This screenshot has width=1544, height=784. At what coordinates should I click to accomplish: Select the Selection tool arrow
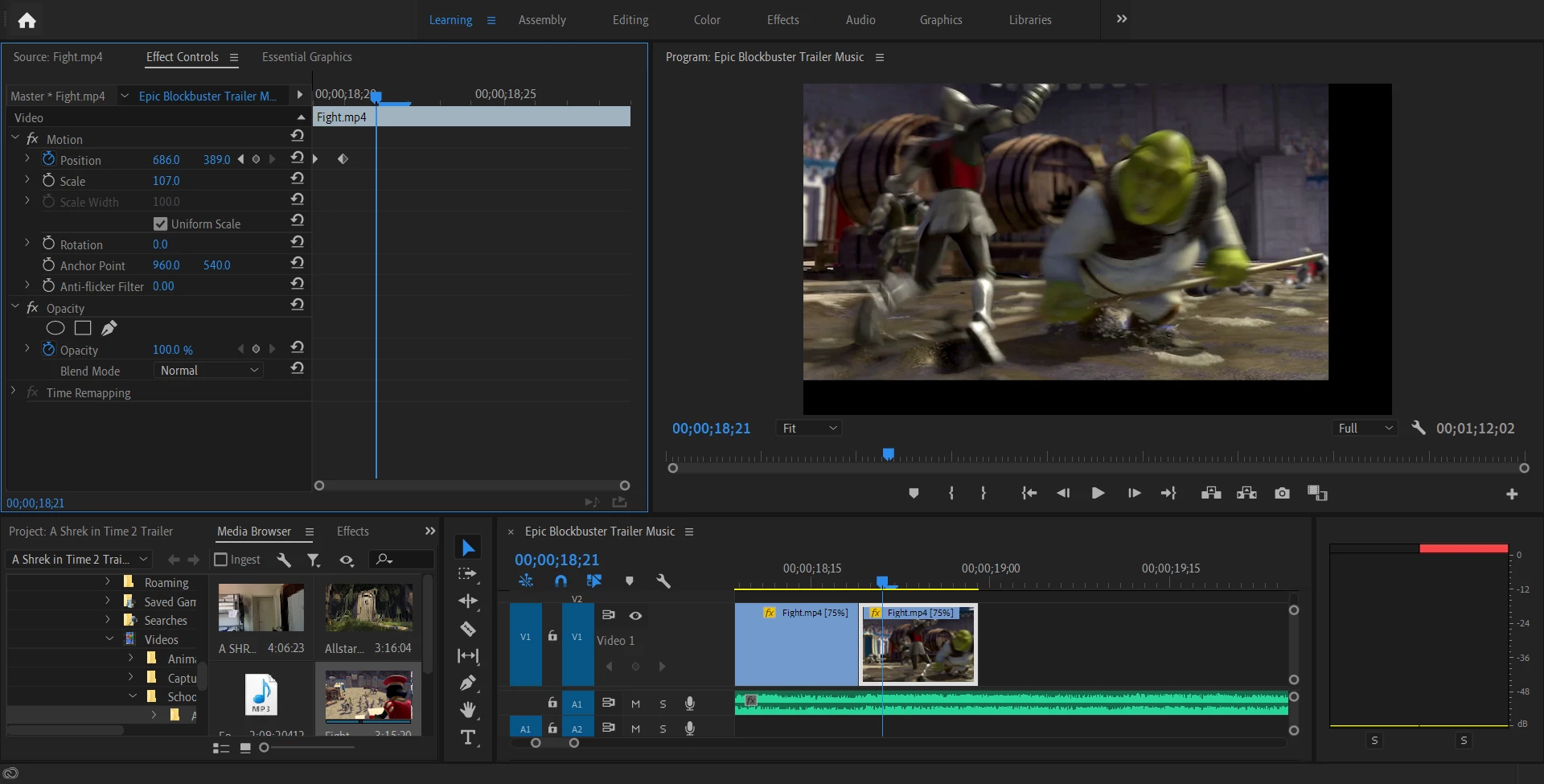(x=468, y=548)
